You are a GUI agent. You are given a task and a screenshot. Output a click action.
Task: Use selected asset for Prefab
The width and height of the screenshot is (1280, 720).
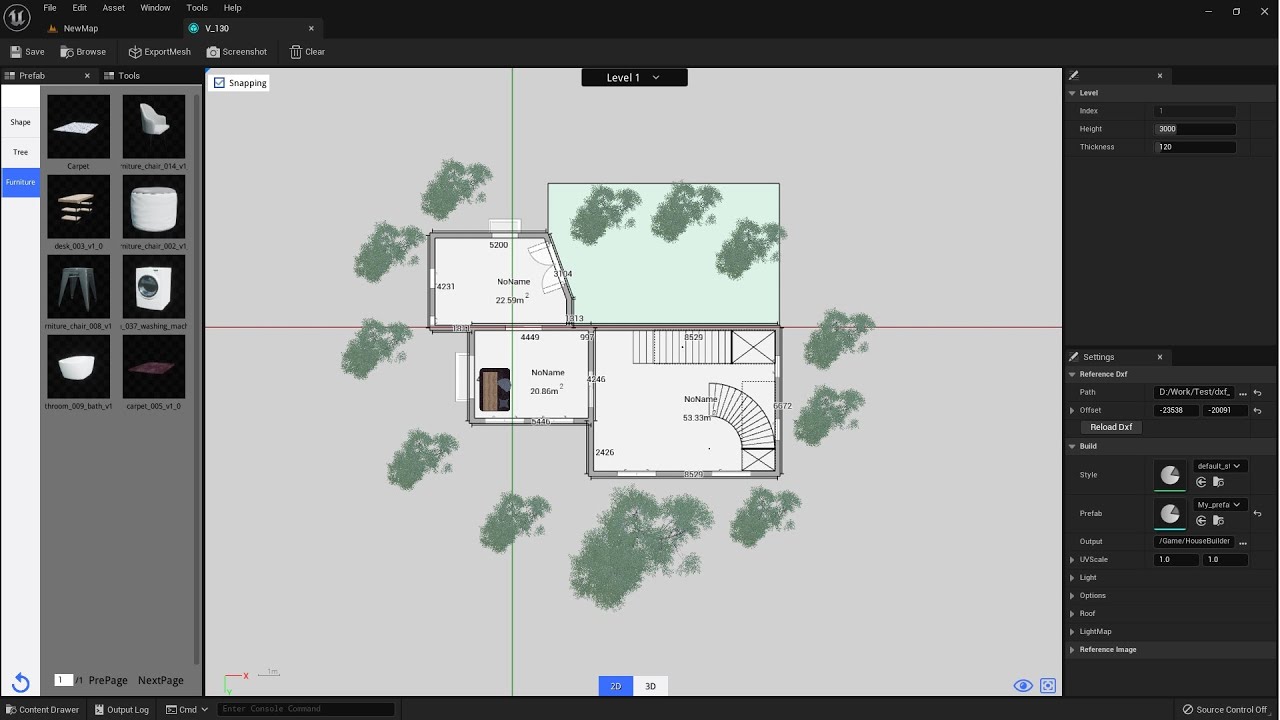(x=1201, y=521)
